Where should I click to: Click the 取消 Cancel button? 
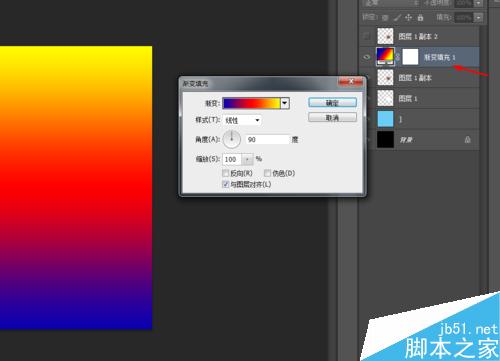pyautogui.click(x=332, y=118)
